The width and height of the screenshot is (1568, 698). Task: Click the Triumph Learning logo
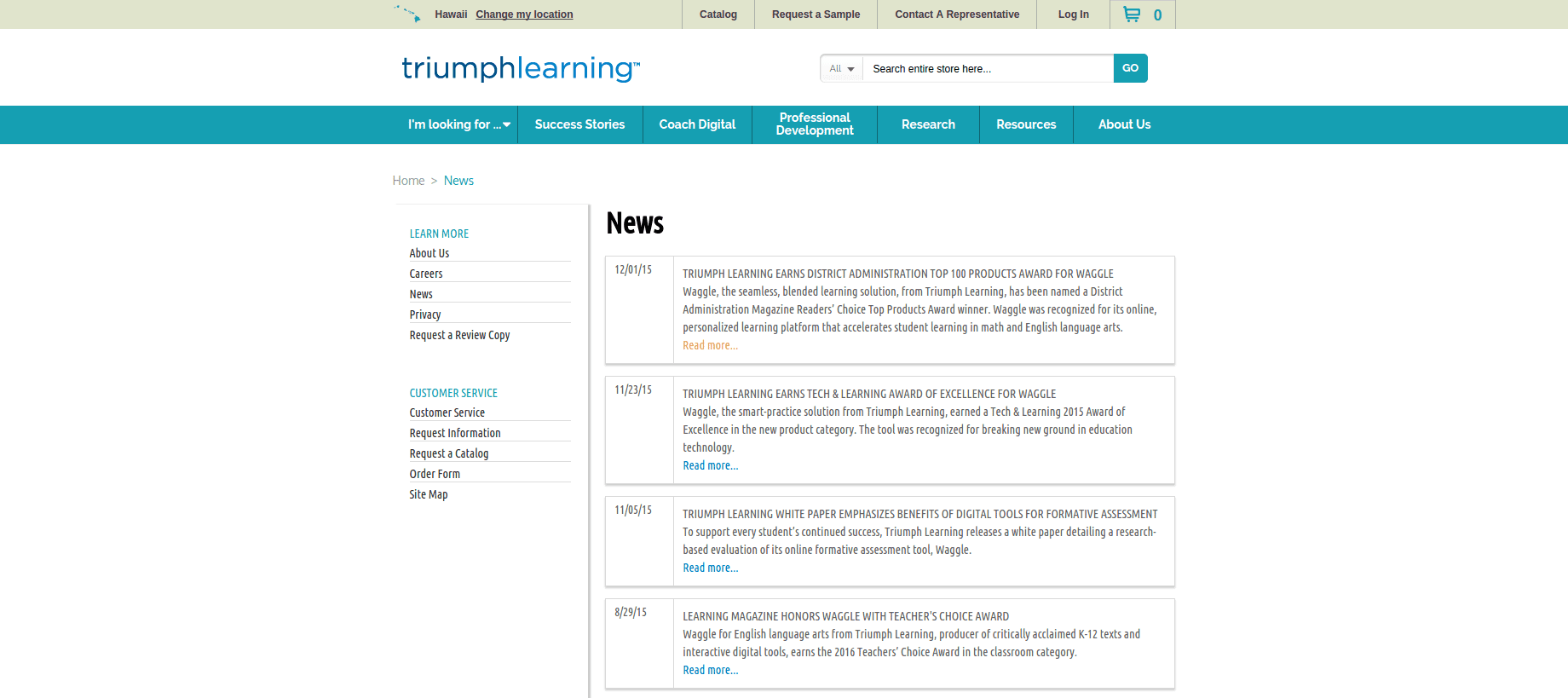point(521,68)
